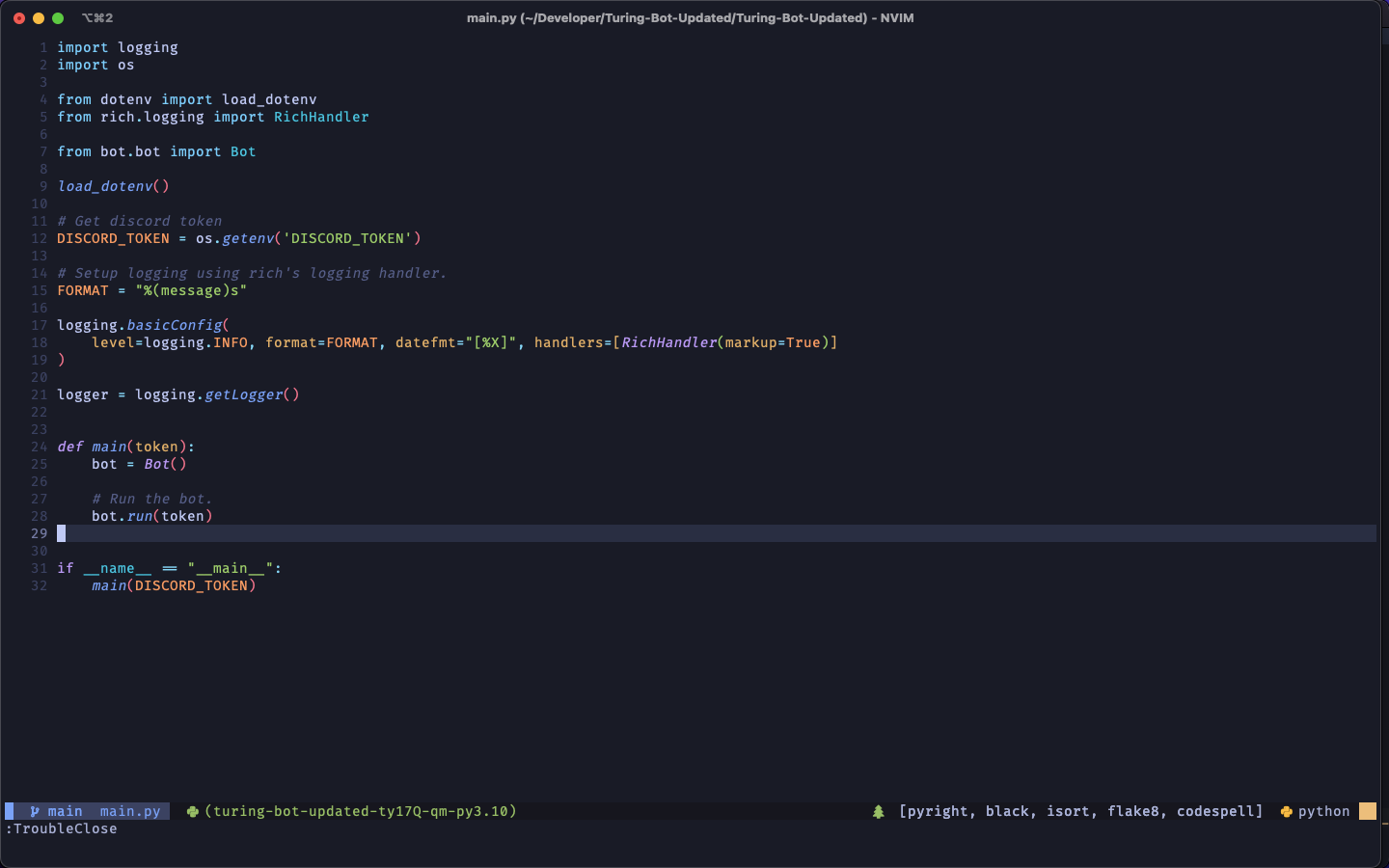Click the 'python' filetype label in the statusline
This screenshot has height=868, width=1389.
(1323, 811)
